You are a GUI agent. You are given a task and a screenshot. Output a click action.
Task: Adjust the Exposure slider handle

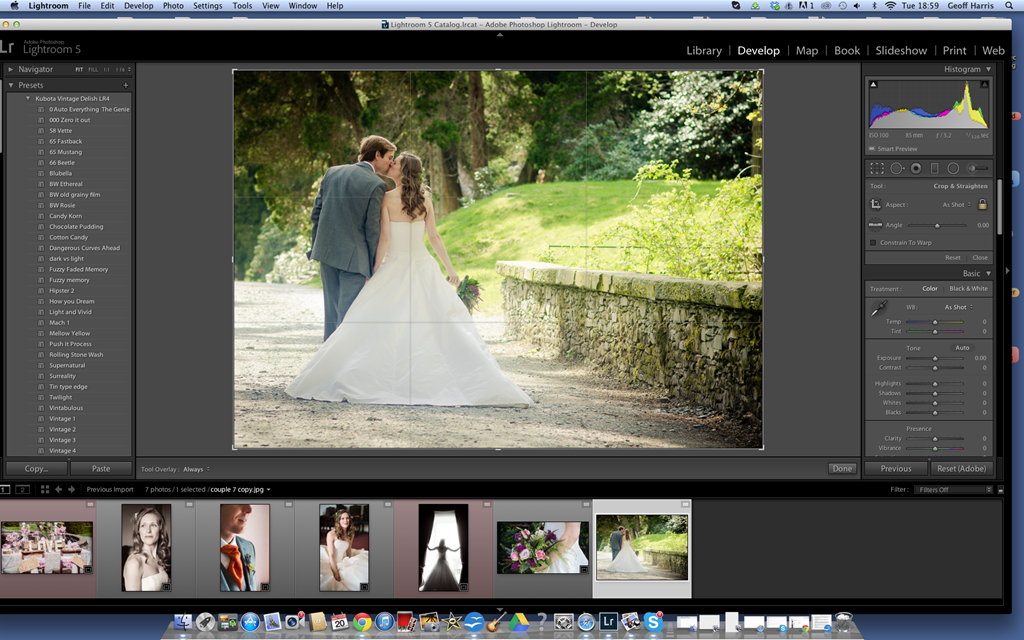coord(935,358)
